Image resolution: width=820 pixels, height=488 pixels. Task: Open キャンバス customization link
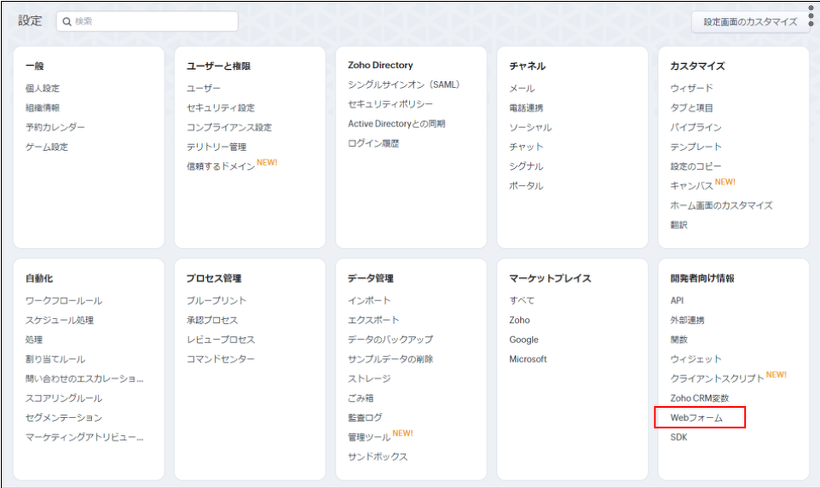tap(690, 186)
